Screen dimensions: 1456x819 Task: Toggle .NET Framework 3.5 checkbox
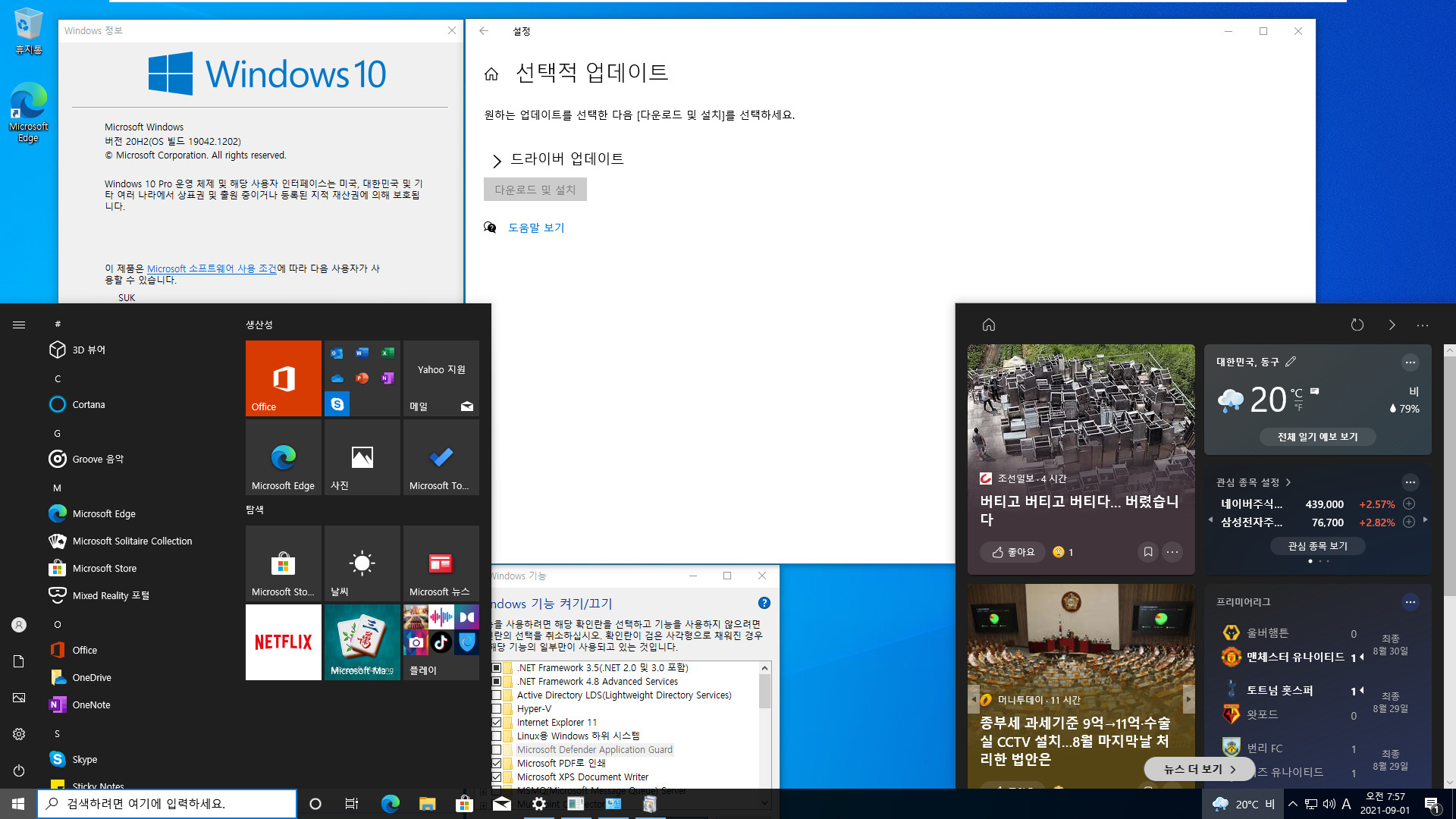(x=496, y=667)
